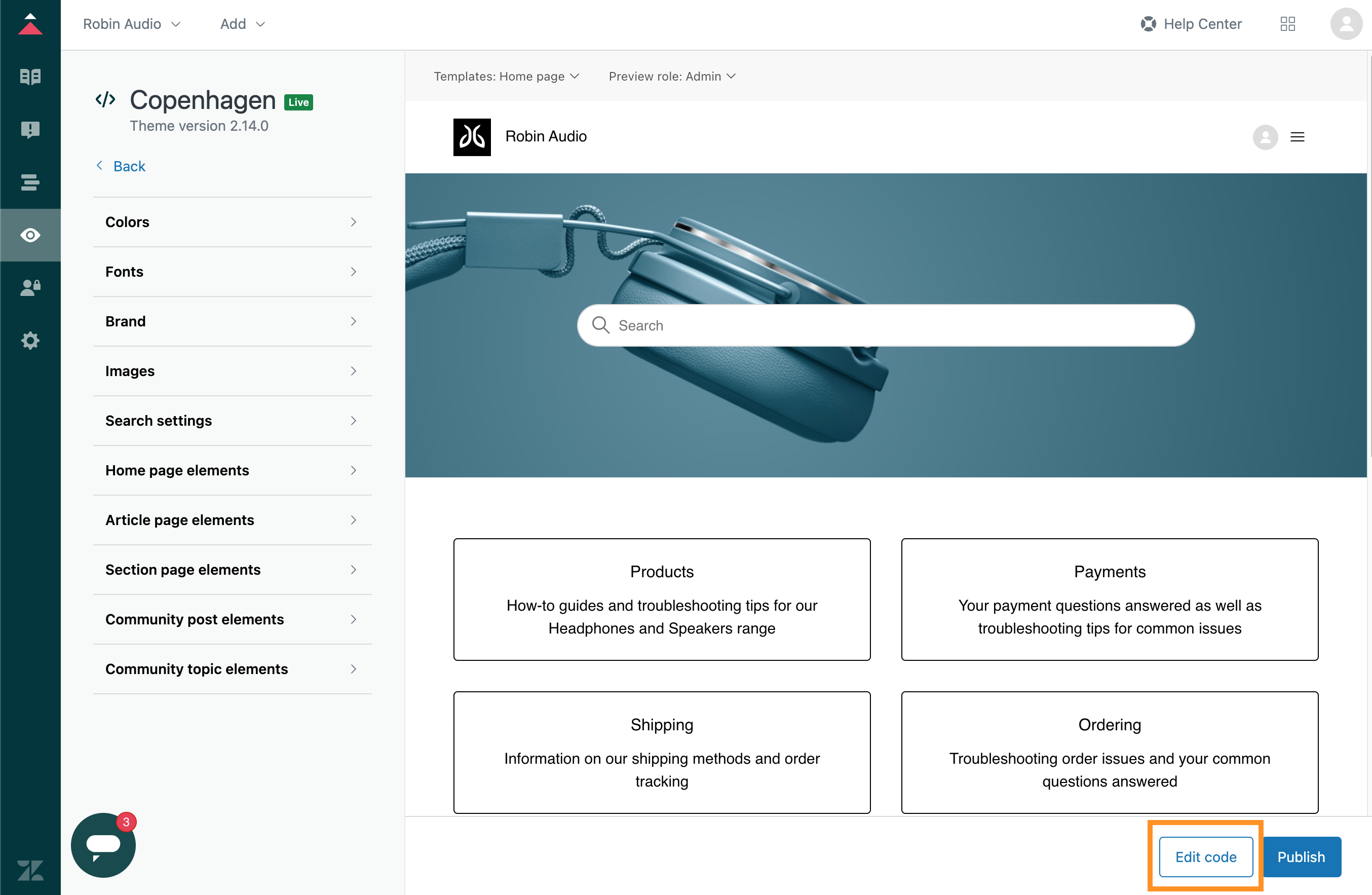Image resolution: width=1372 pixels, height=895 pixels.
Task: Click the Search field in preview
Action: [x=885, y=325]
